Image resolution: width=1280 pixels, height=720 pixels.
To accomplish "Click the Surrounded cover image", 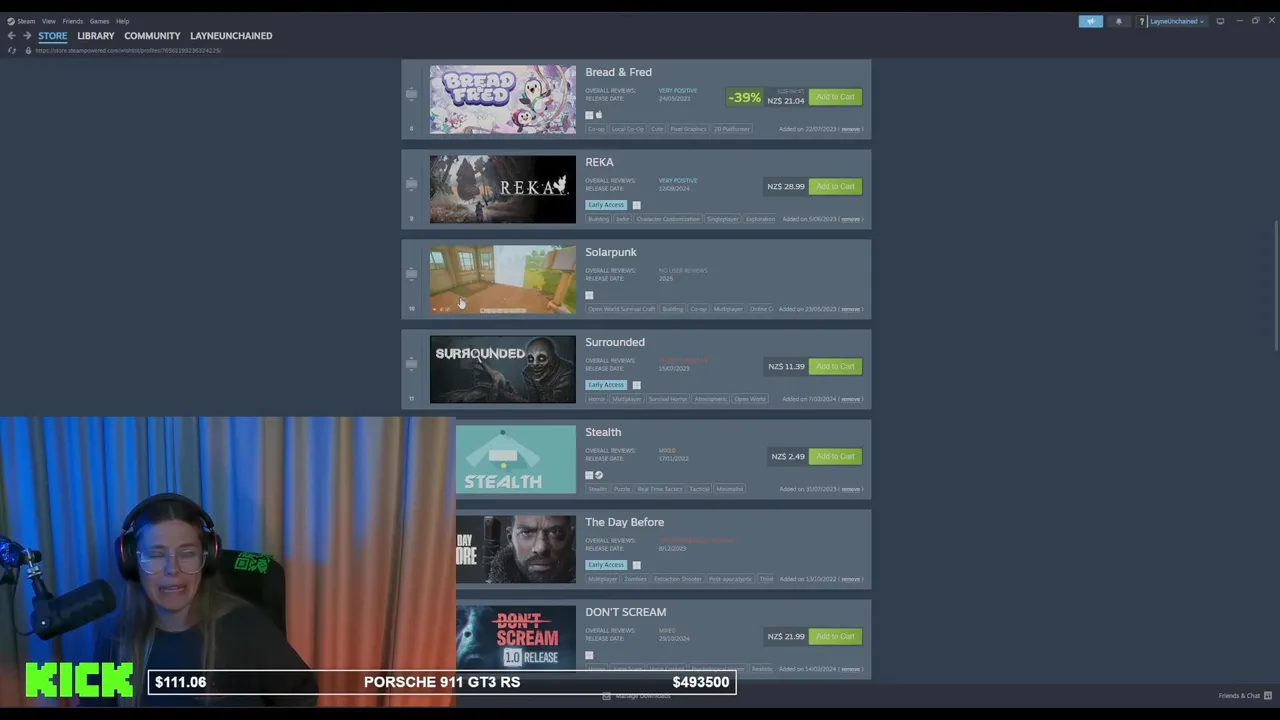I will click(x=503, y=369).
